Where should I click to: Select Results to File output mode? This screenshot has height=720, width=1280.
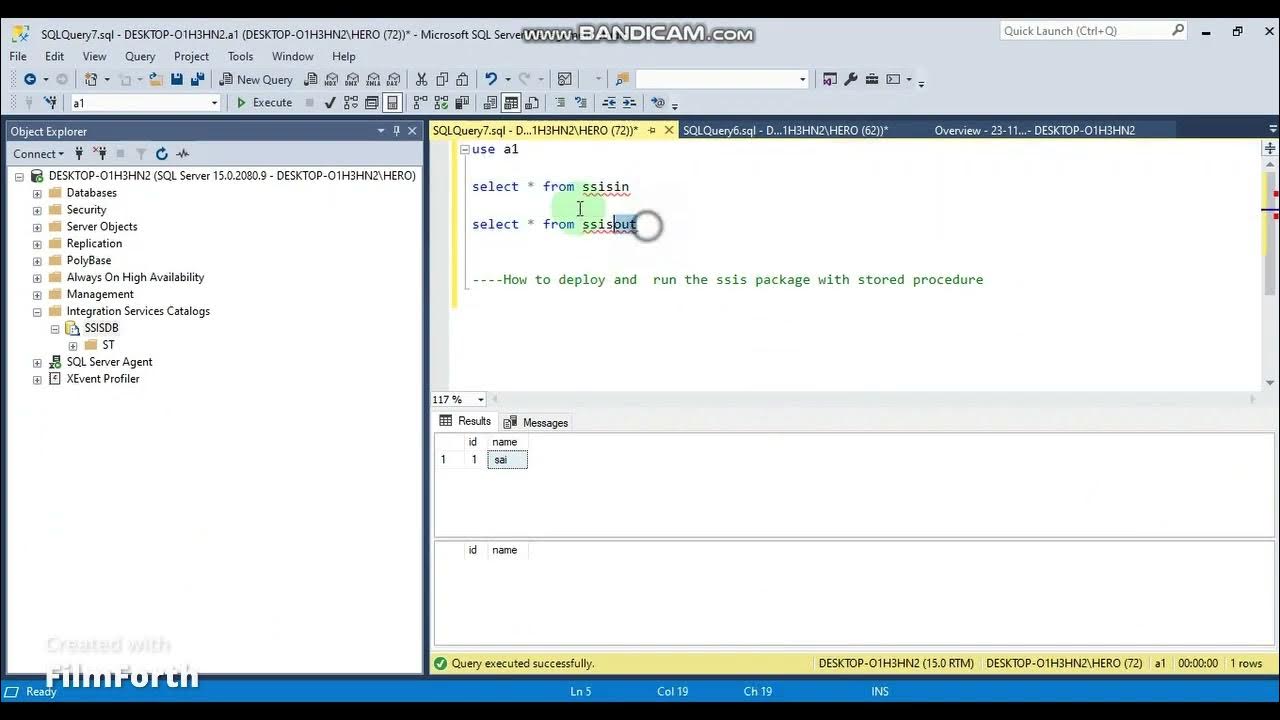(x=532, y=102)
